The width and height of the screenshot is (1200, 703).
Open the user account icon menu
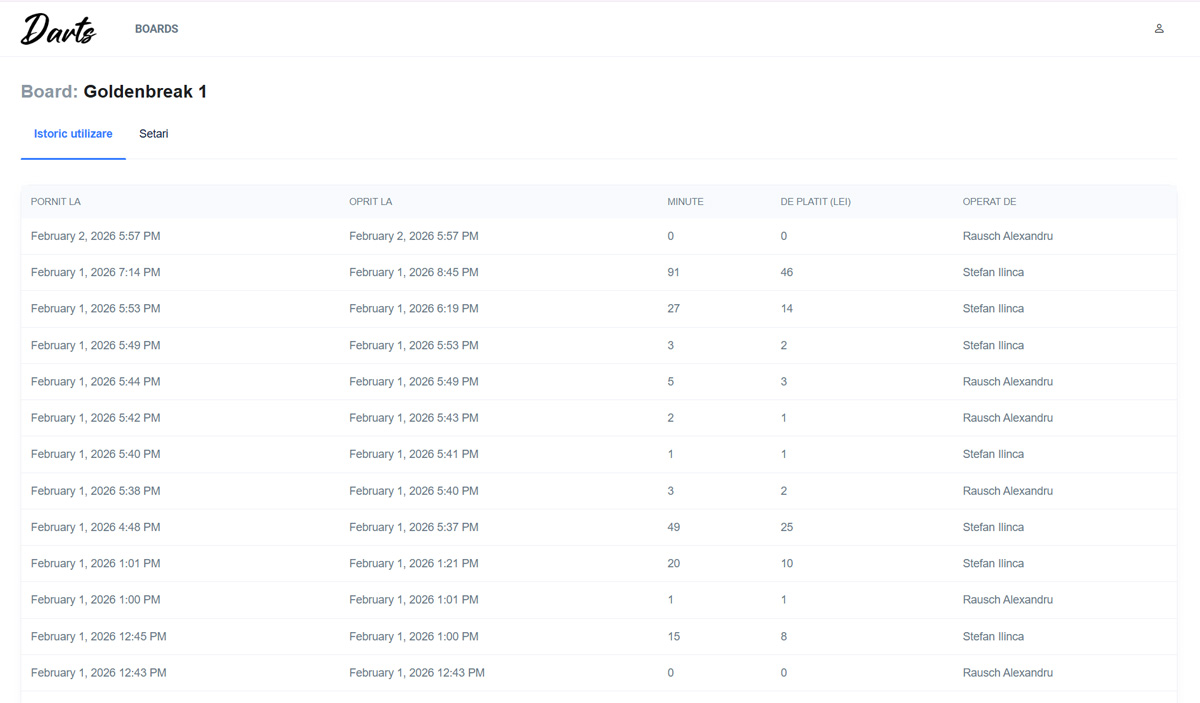[x=1159, y=29]
